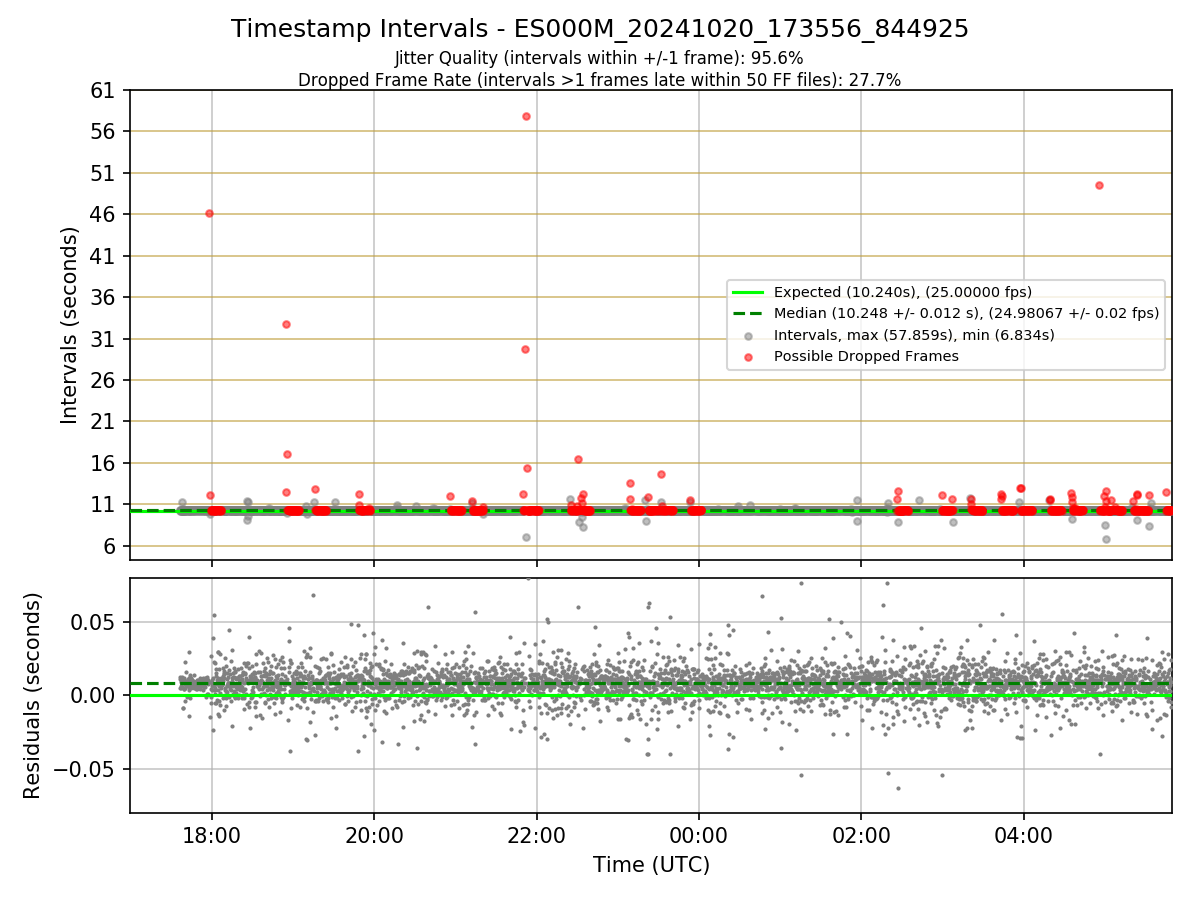
Task: Click the gray dot legend marker
Action: [748, 335]
